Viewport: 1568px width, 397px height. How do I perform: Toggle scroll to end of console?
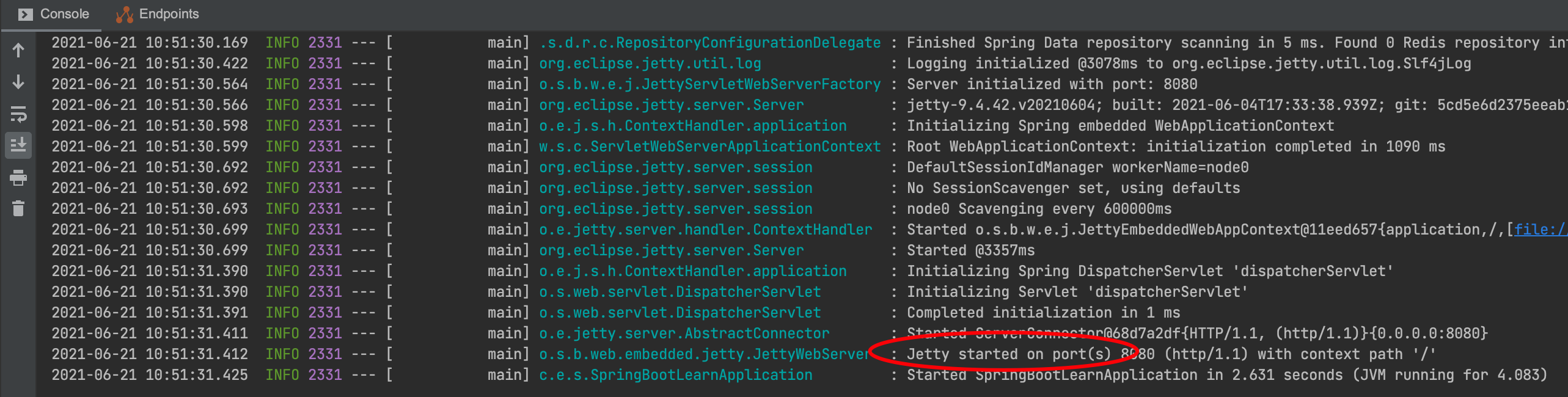click(18, 145)
